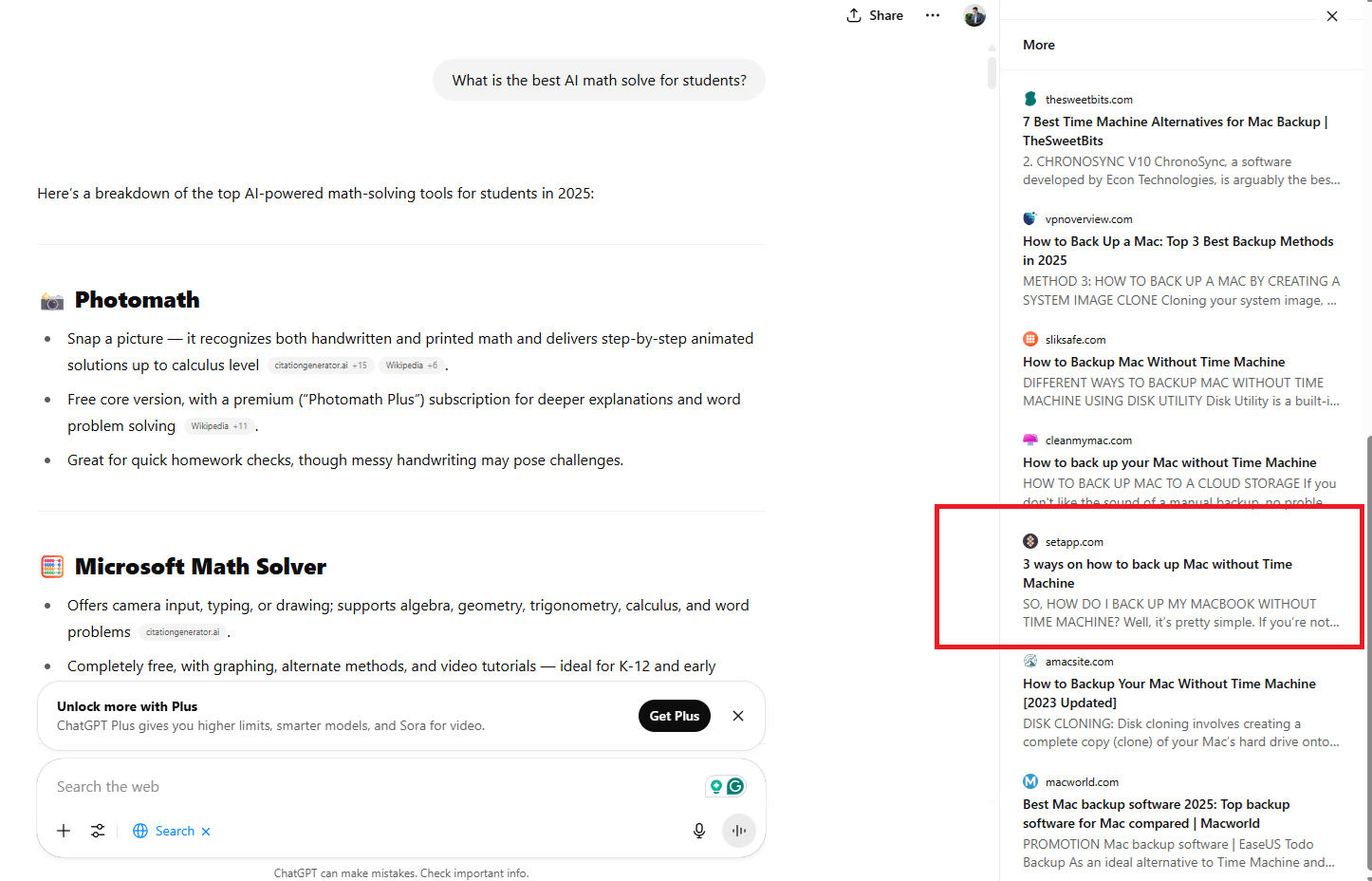Click the plus attach icon in composer
Viewport: 1372px width, 881px height.
click(64, 831)
